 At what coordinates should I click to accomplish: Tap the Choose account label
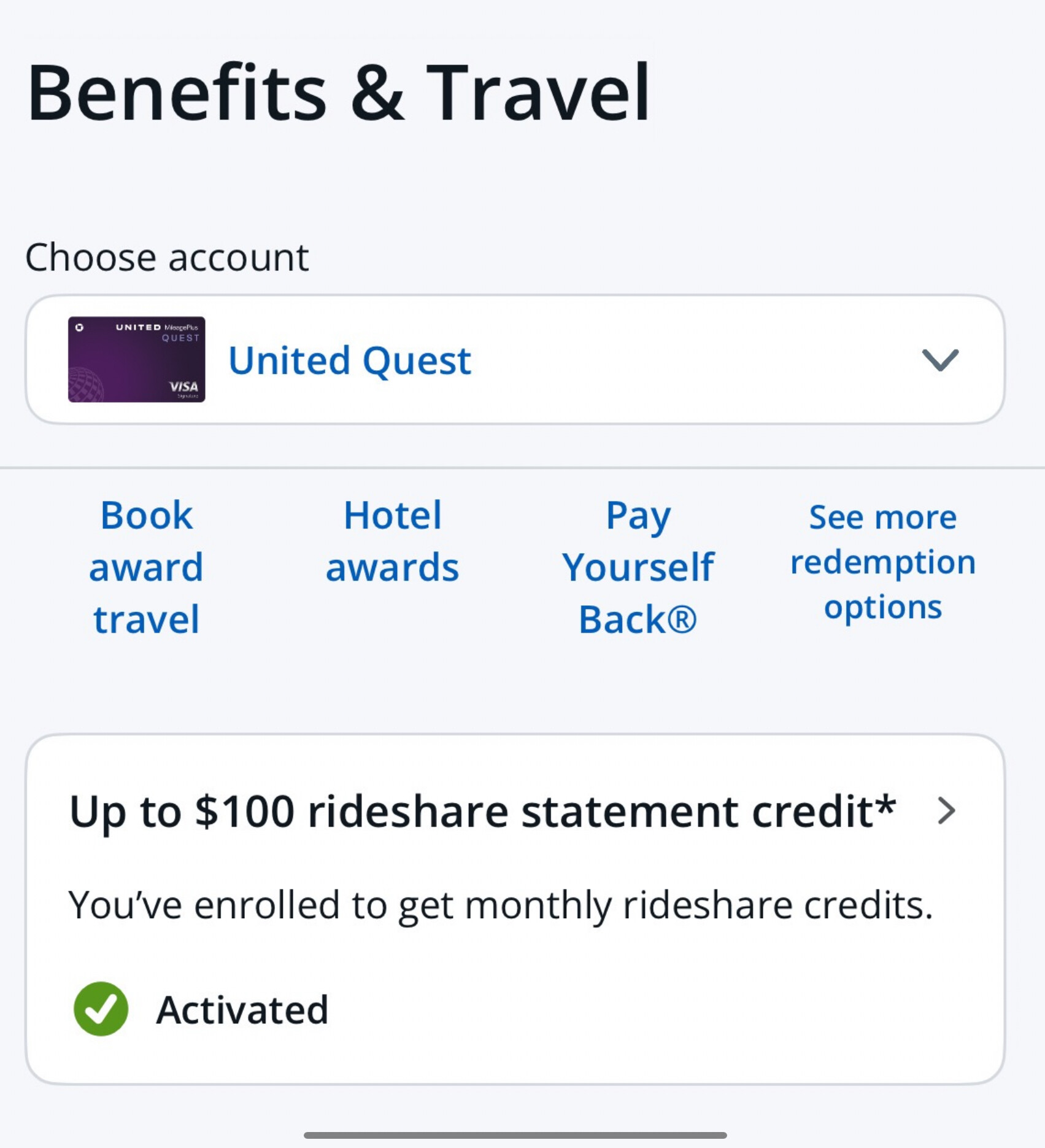[167, 257]
